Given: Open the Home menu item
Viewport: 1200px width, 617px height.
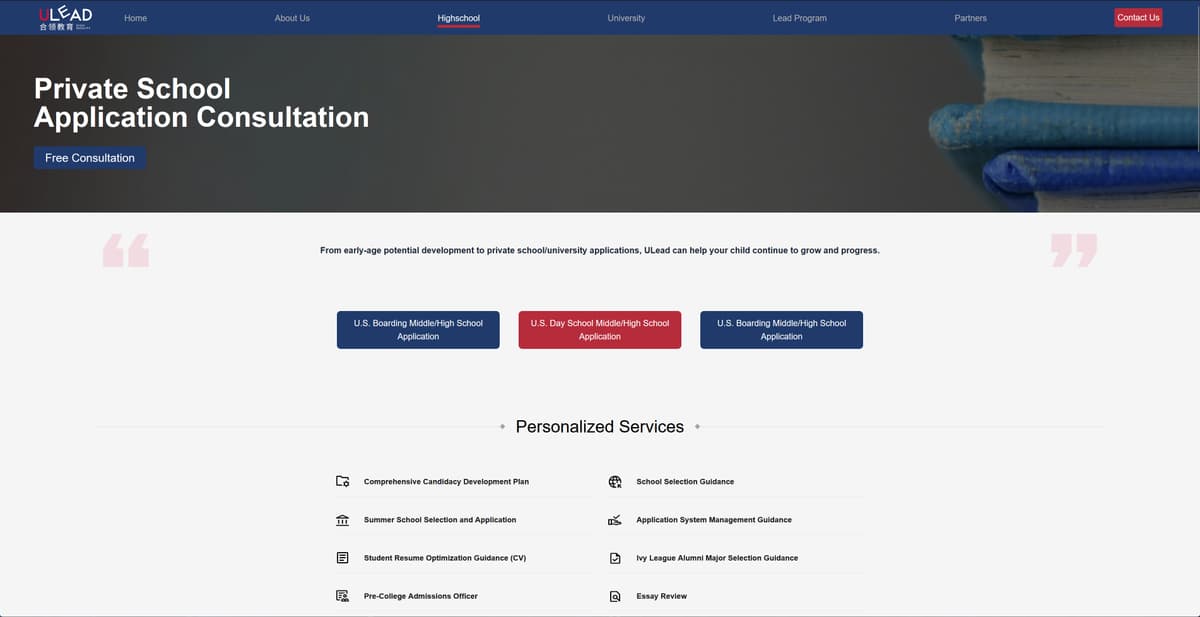Looking at the screenshot, I should [135, 17].
